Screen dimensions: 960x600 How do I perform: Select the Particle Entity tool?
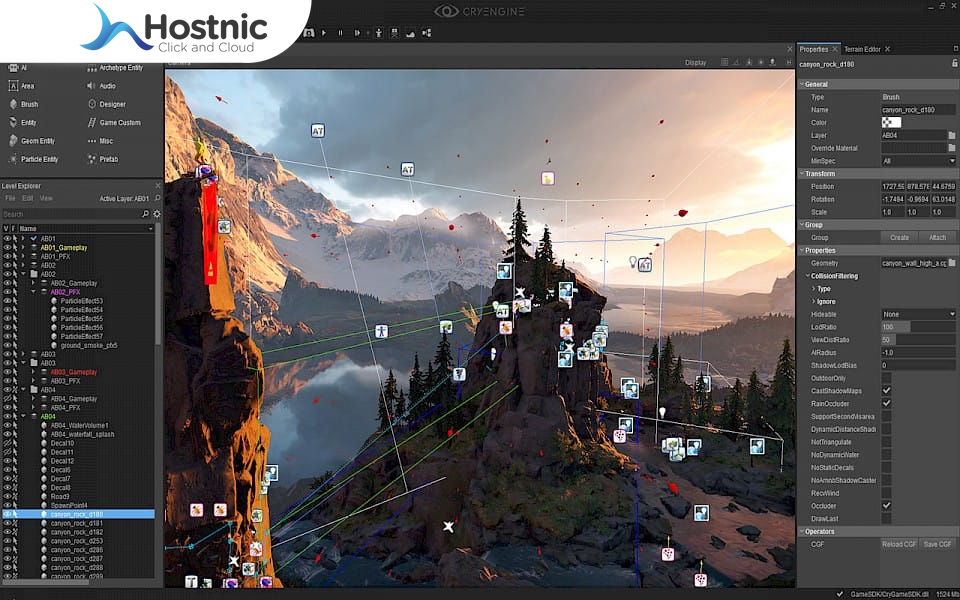tap(33, 160)
